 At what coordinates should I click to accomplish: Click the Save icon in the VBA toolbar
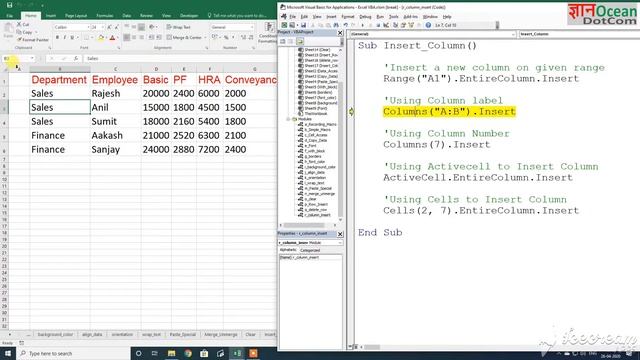[x=303, y=25]
